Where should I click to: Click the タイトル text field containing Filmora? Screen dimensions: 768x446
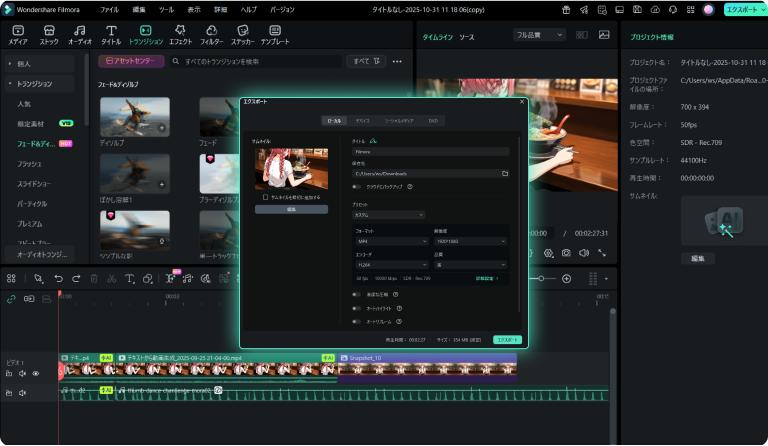pos(430,151)
